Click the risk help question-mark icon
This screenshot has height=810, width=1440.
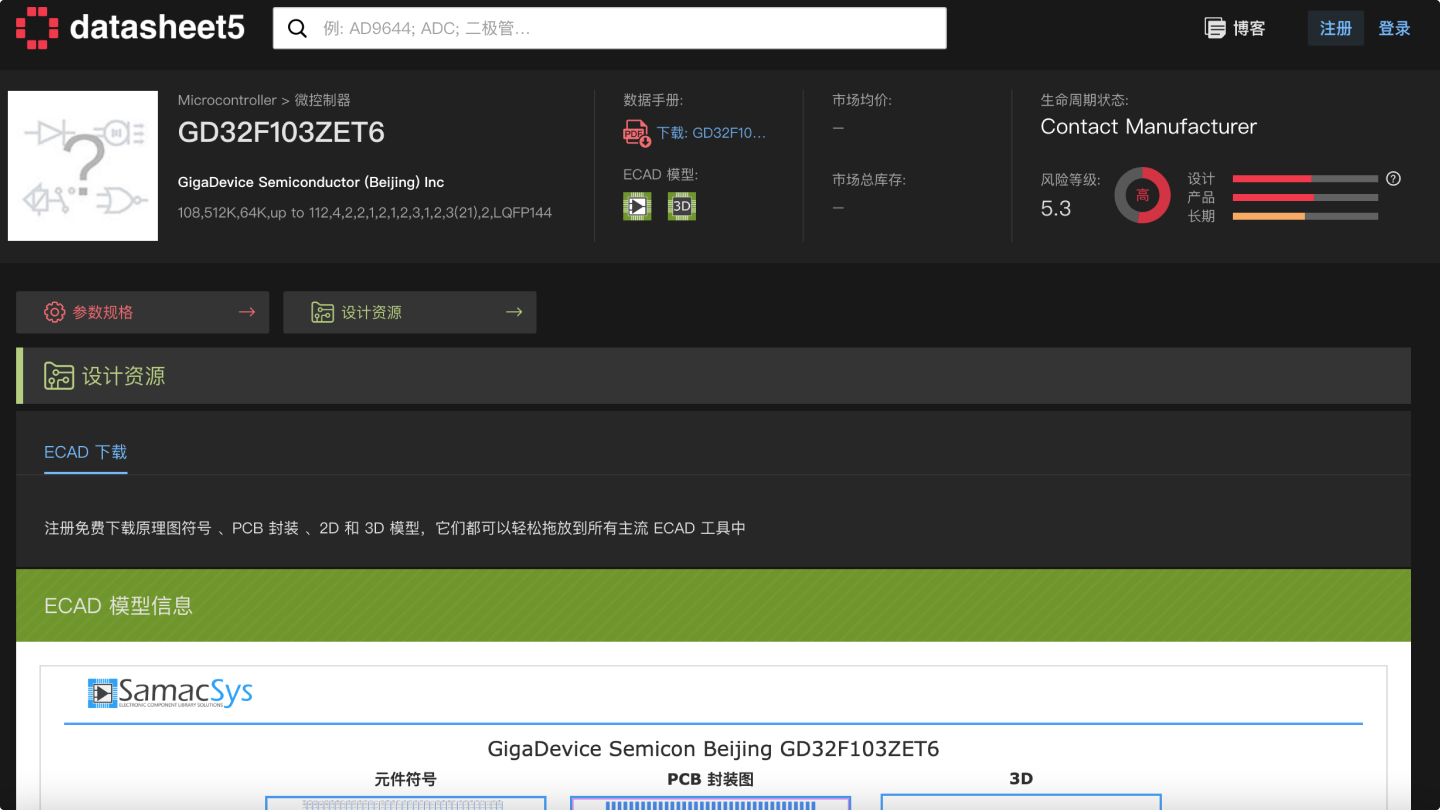(1394, 179)
